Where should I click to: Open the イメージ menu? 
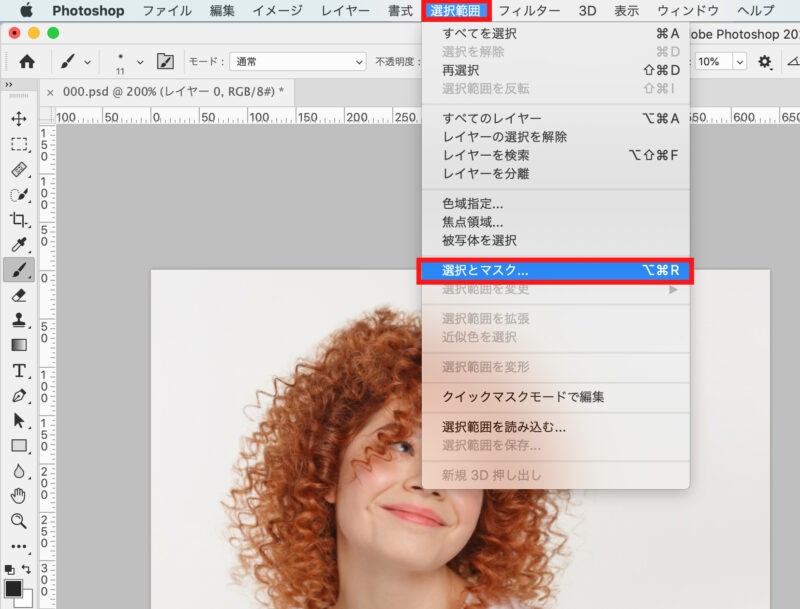click(x=278, y=11)
